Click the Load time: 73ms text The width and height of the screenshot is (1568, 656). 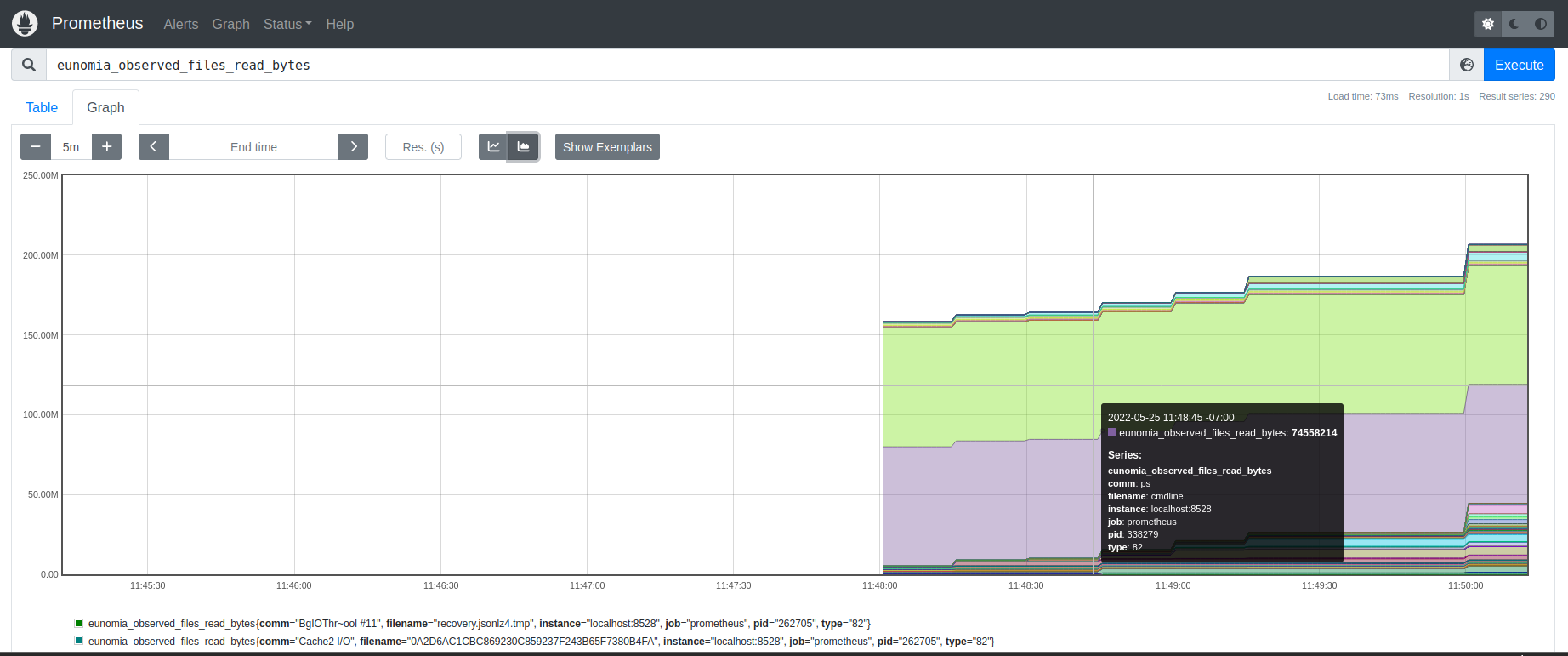(x=1363, y=96)
